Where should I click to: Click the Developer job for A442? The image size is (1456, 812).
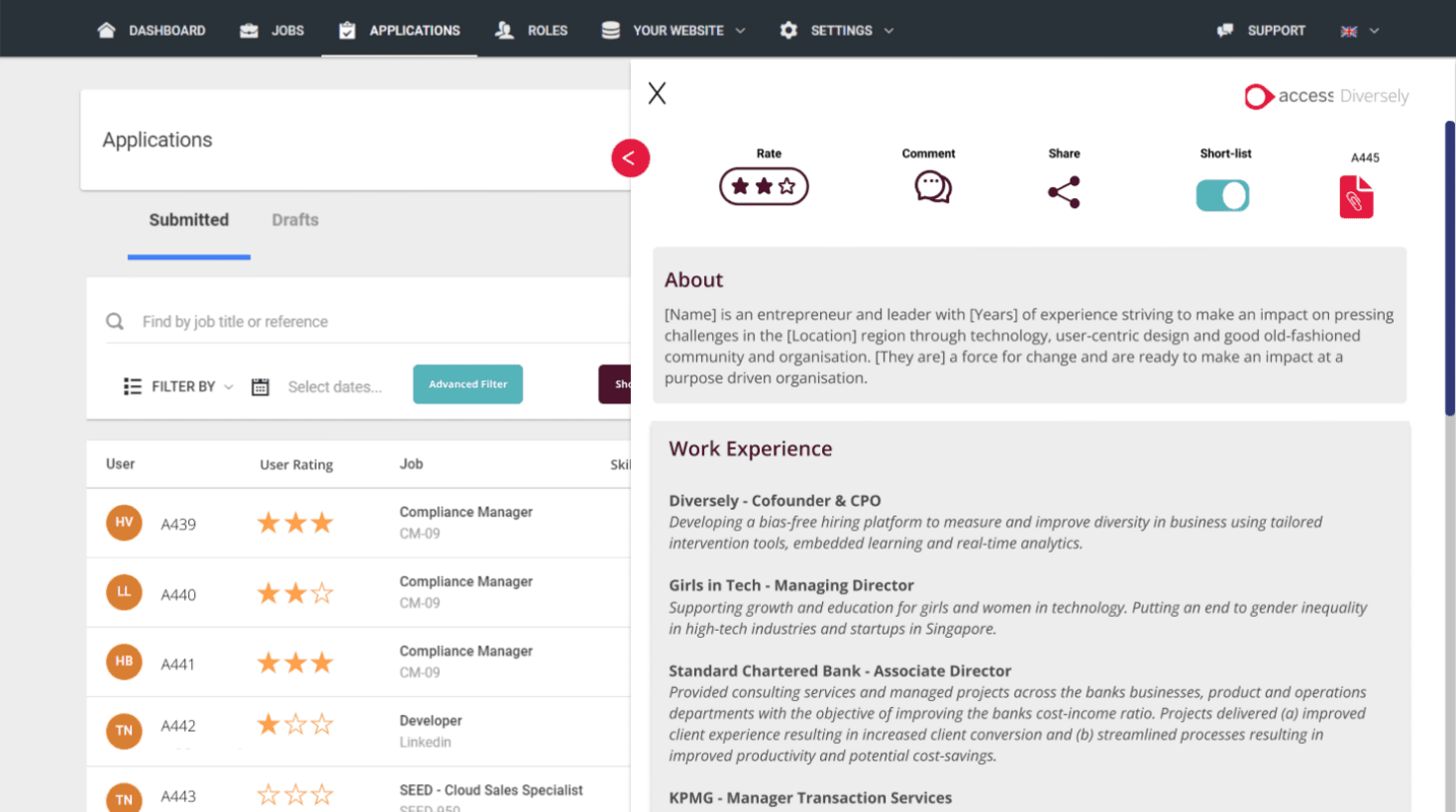pyautogui.click(x=431, y=721)
